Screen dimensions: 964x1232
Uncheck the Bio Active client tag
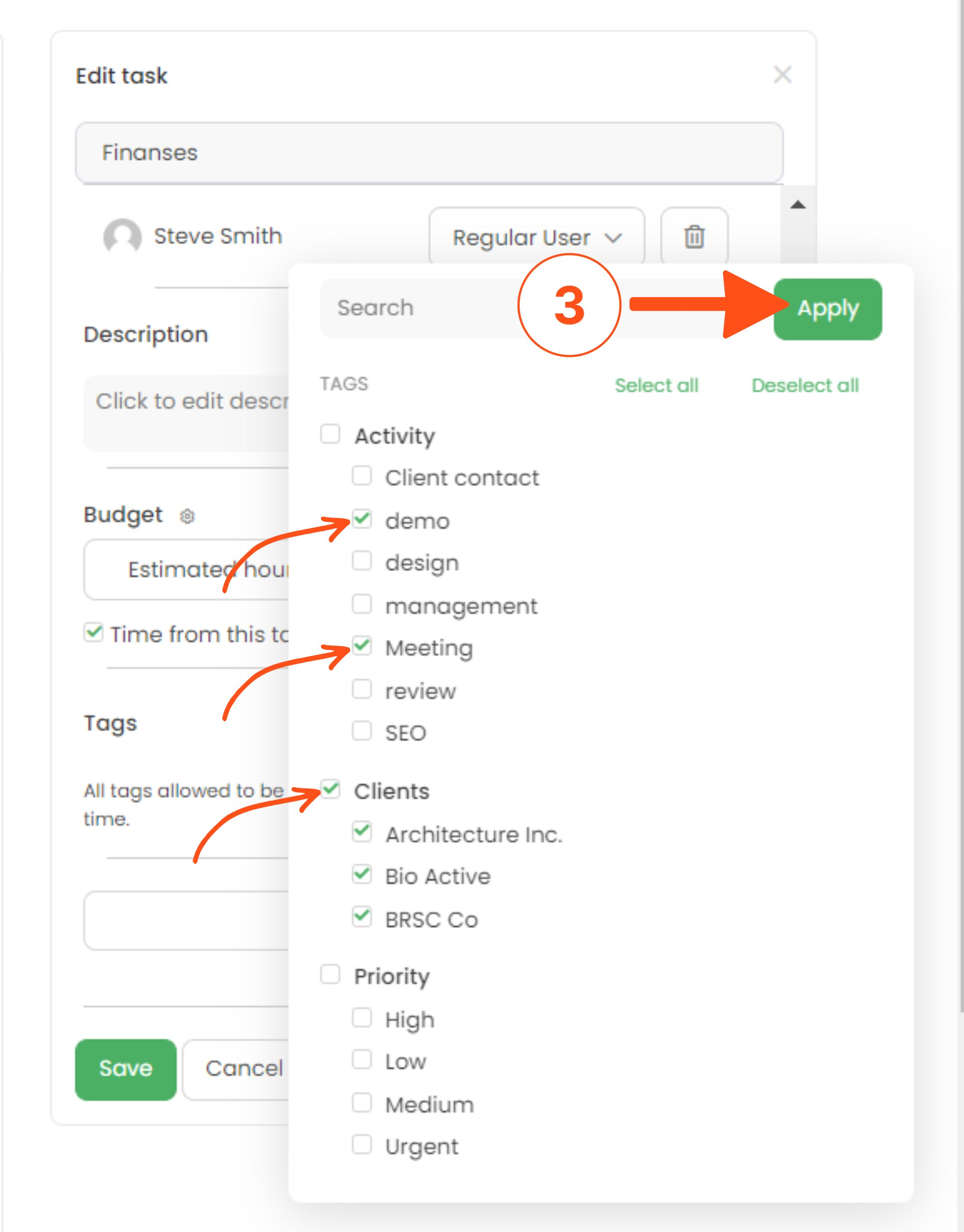click(362, 874)
